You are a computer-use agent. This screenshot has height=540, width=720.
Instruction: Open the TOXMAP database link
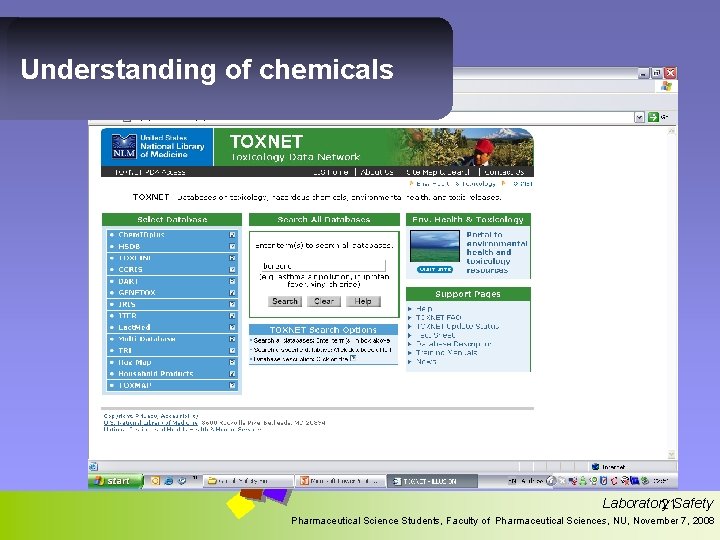click(135, 386)
